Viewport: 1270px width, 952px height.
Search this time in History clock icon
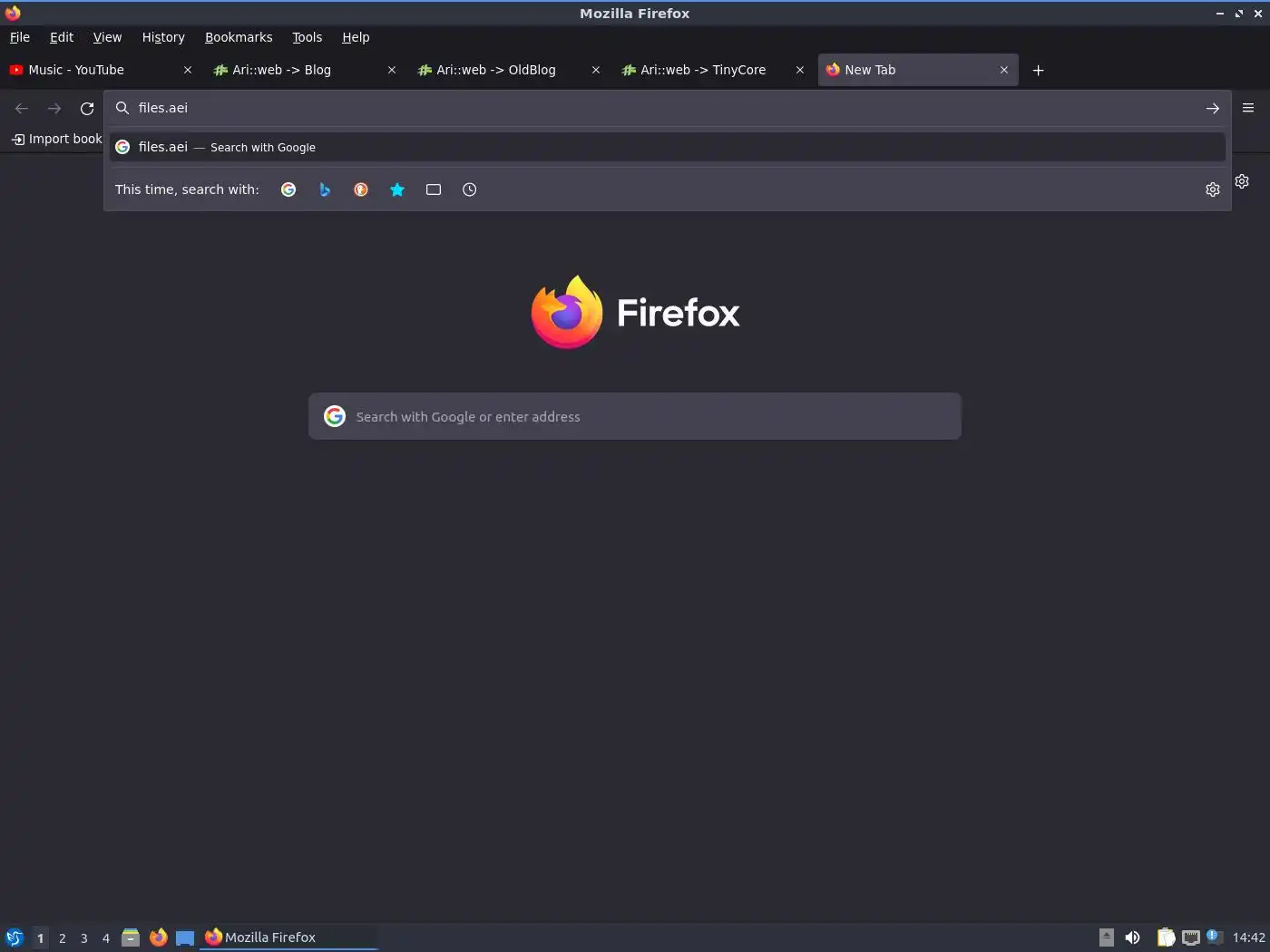(470, 189)
